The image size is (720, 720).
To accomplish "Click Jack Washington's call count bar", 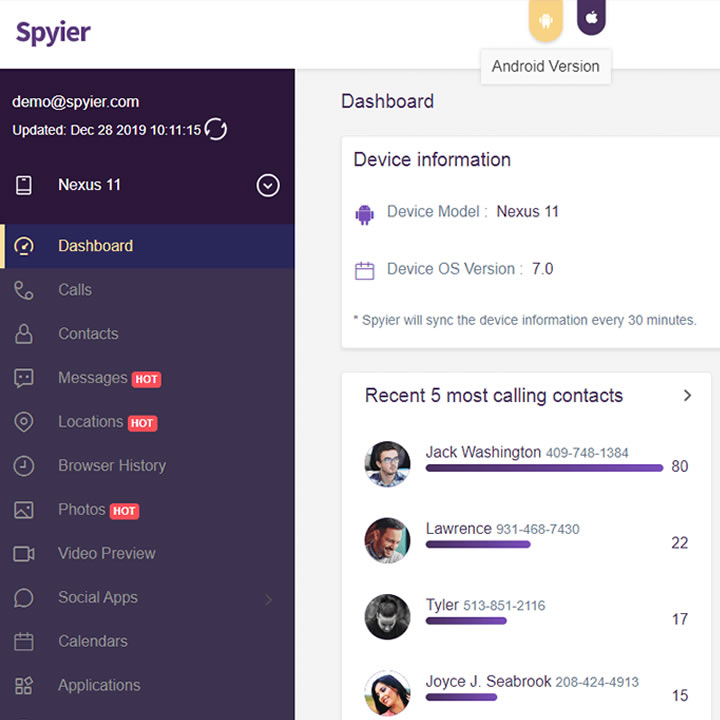I will [x=545, y=468].
